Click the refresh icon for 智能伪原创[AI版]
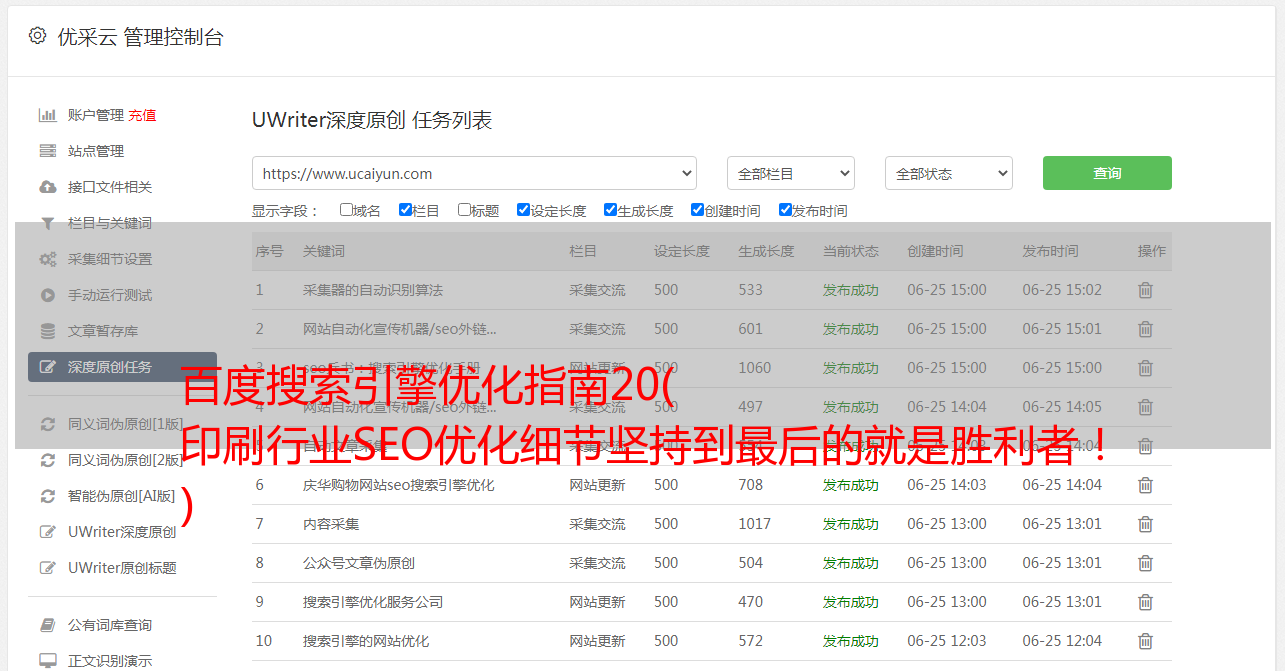Screen dimensions: 1285x671 pos(47,496)
